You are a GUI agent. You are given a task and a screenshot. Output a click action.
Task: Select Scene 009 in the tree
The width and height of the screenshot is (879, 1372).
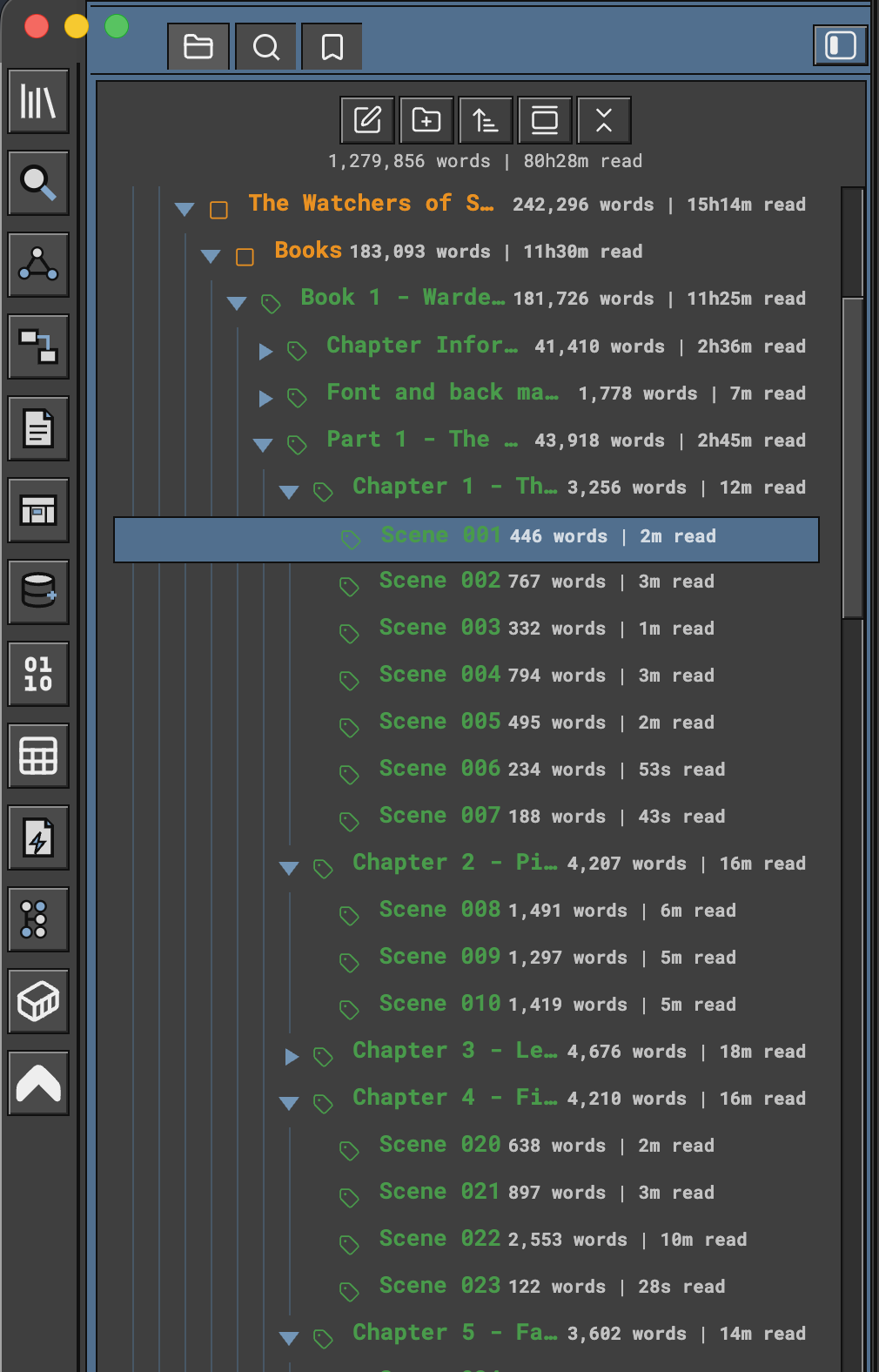pos(439,957)
